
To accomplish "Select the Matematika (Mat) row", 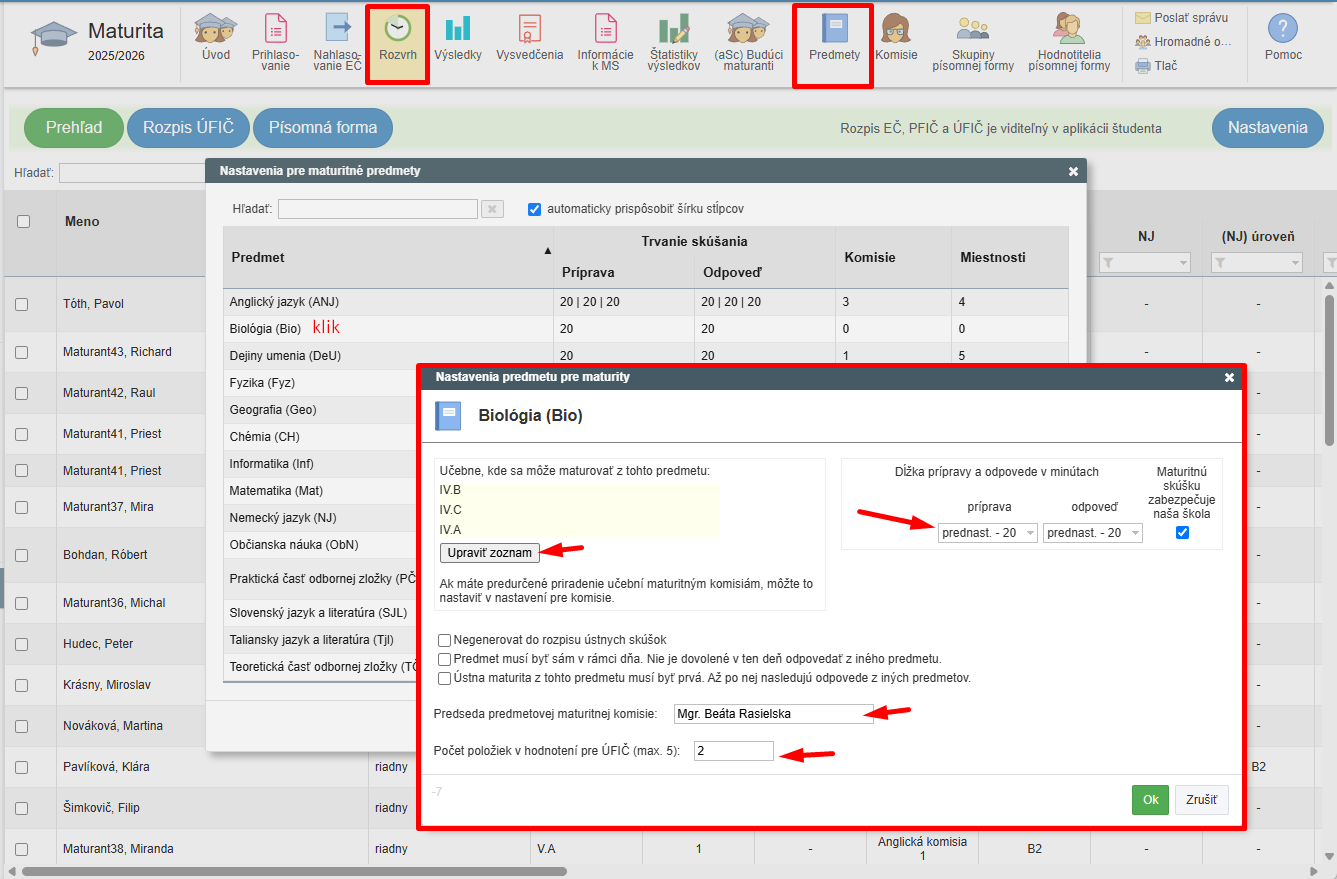I will coord(320,491).
